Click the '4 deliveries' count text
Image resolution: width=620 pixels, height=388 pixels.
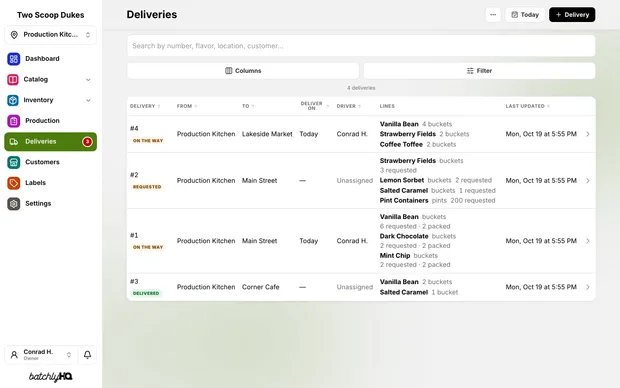pyautogui.click(x=361, y=88)
